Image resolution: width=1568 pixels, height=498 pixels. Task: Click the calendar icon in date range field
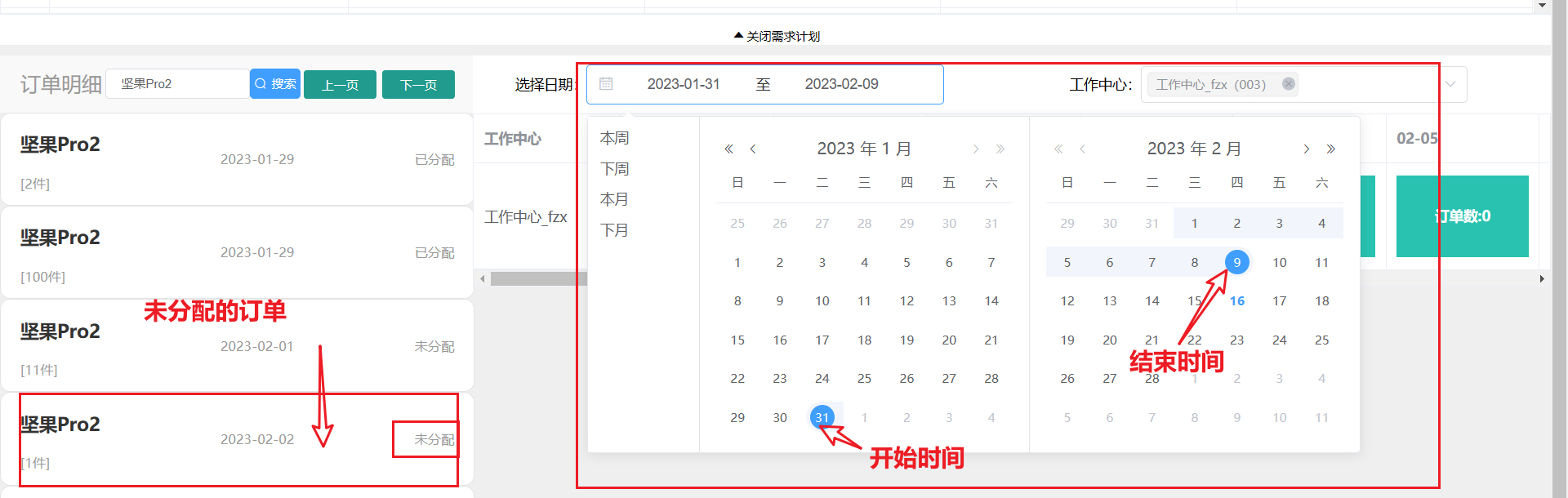pyautogui.click(x=606, y=84)
